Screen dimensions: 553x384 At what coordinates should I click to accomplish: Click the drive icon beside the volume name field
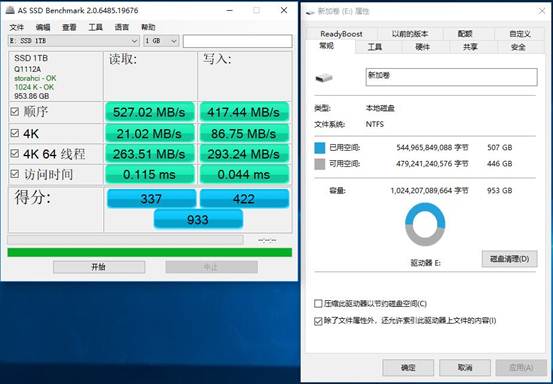pos(324,77)
